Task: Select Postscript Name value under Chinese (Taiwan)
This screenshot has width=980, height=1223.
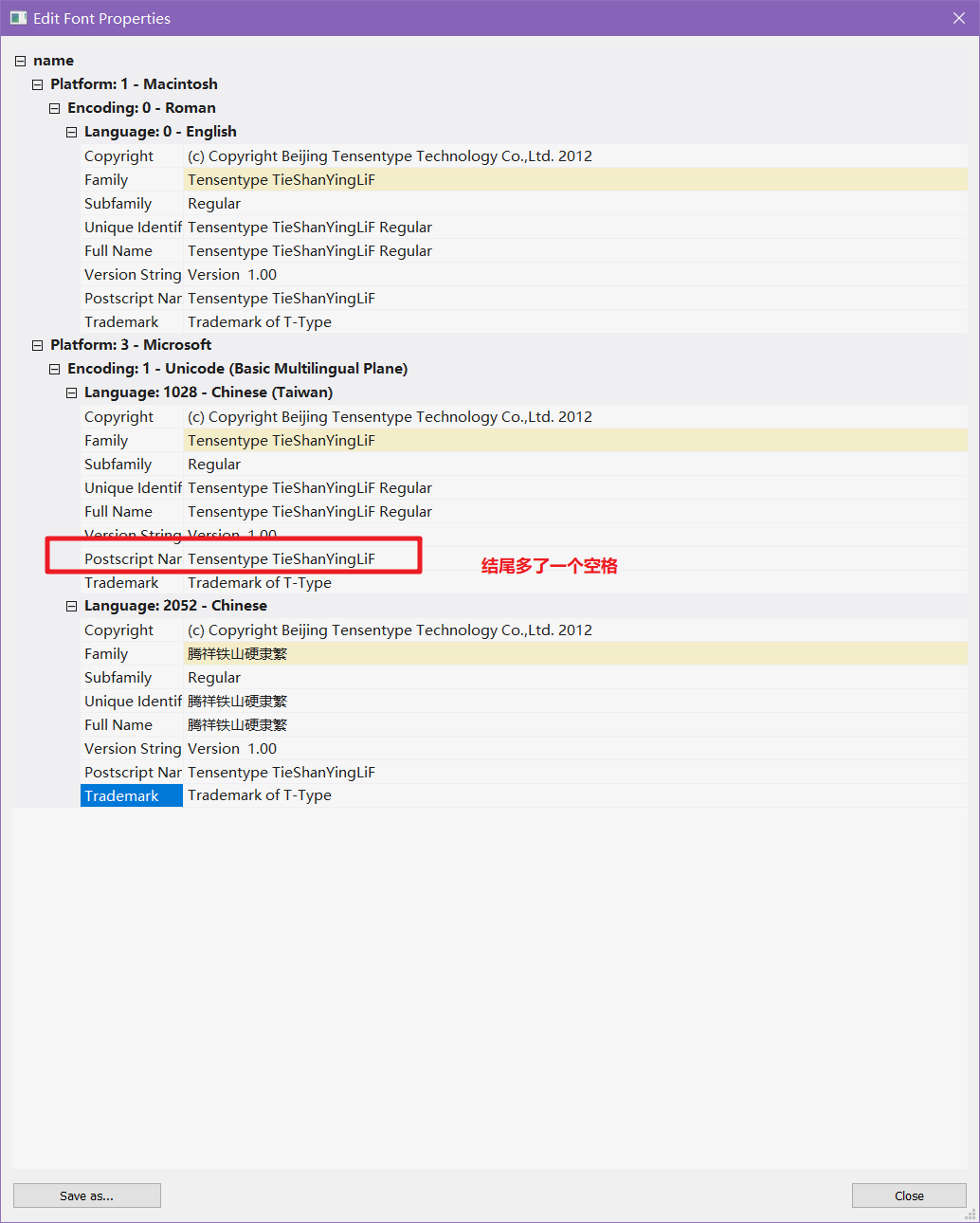Action: (x=575, y=558)
